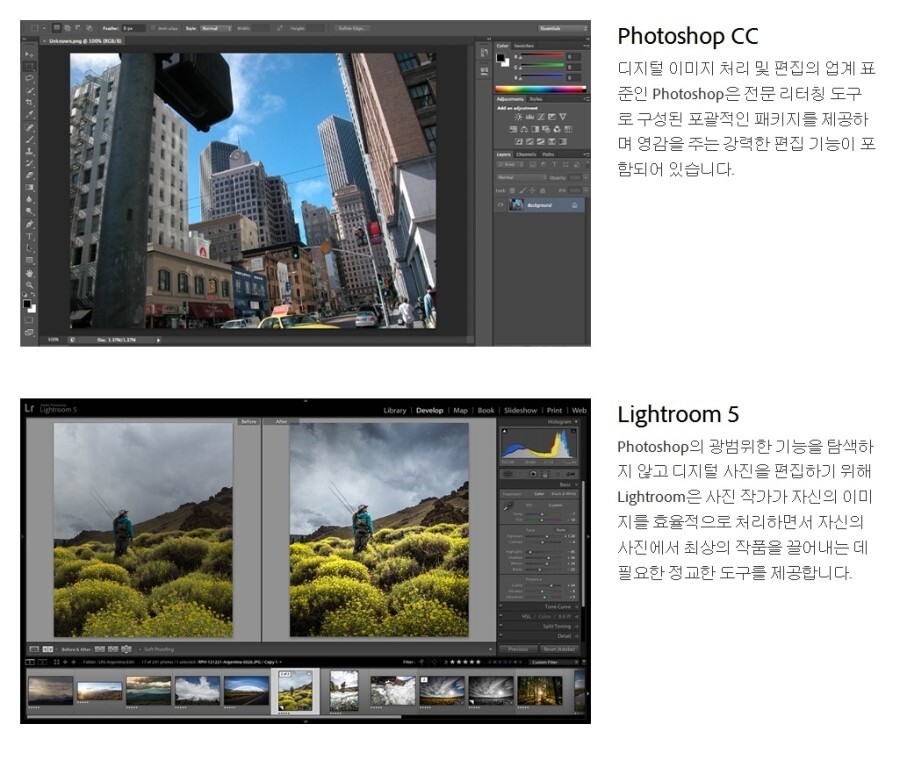The image size is (900, 767).
Task: Click the color spectrum ramp in Photoshop
Action: (541, 89)
